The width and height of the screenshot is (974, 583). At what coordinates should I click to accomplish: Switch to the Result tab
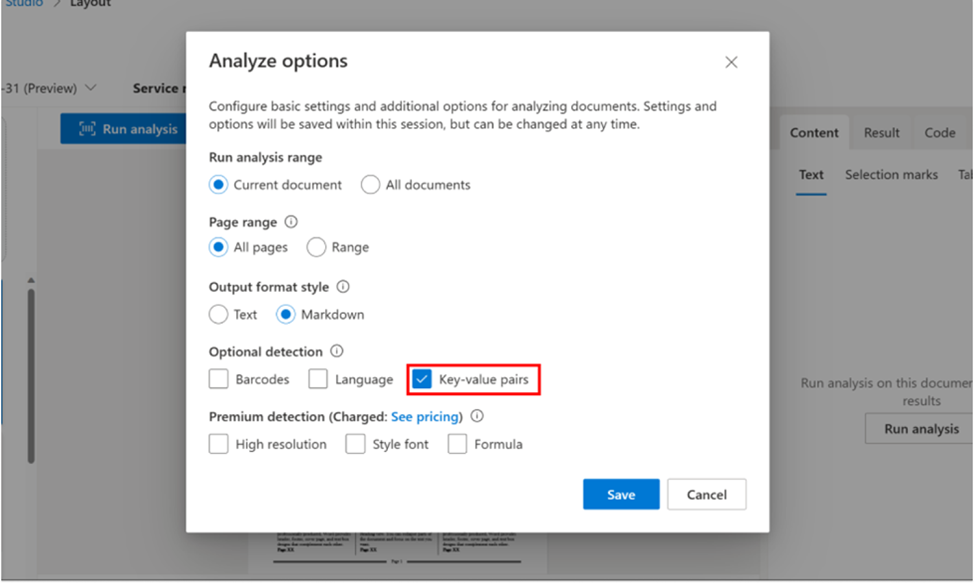click(882, 133)
